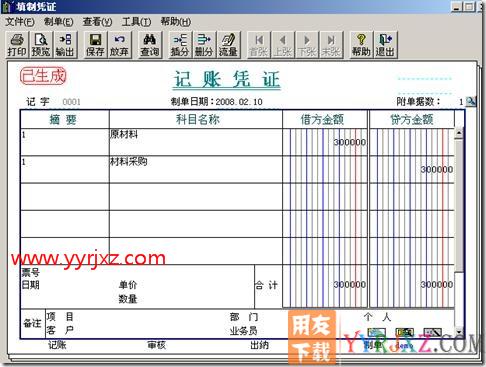The height and width of the screenshot is (367, 486).
Task: Click 贷方金额 column header
Action: click(412, 119)
